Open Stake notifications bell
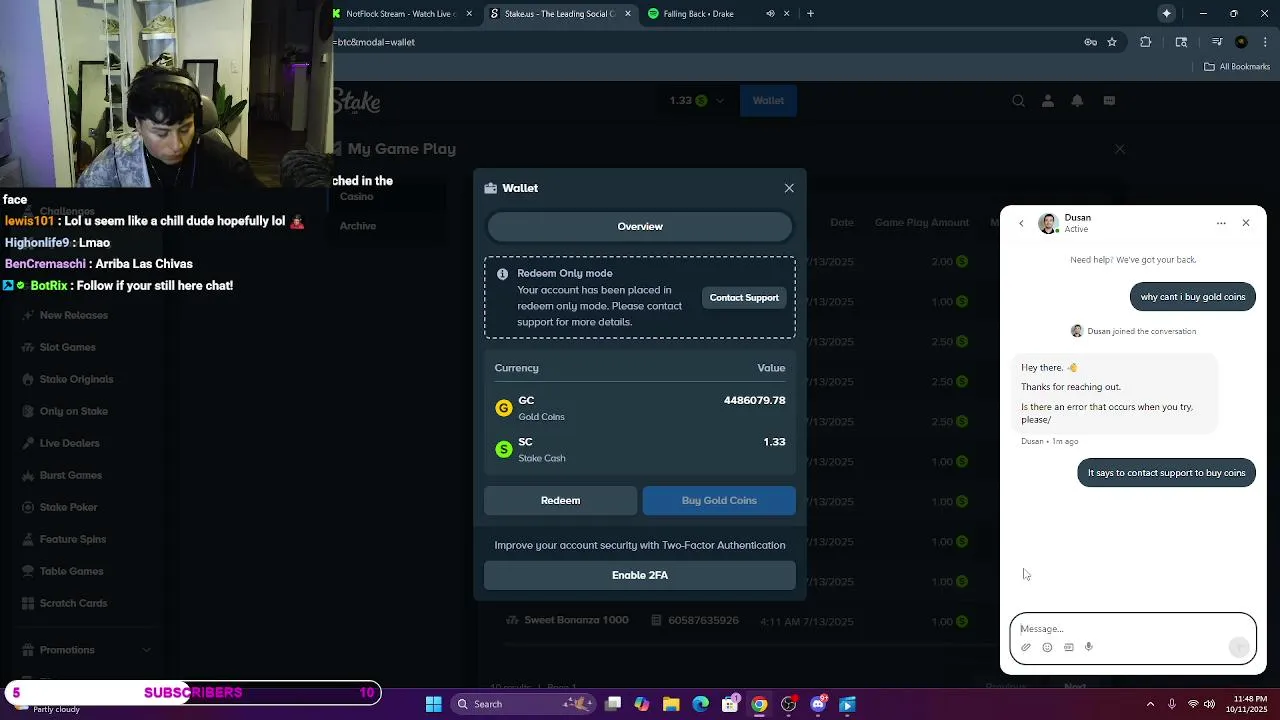Screen dimensions: 1280x720 pos(1077,101)
